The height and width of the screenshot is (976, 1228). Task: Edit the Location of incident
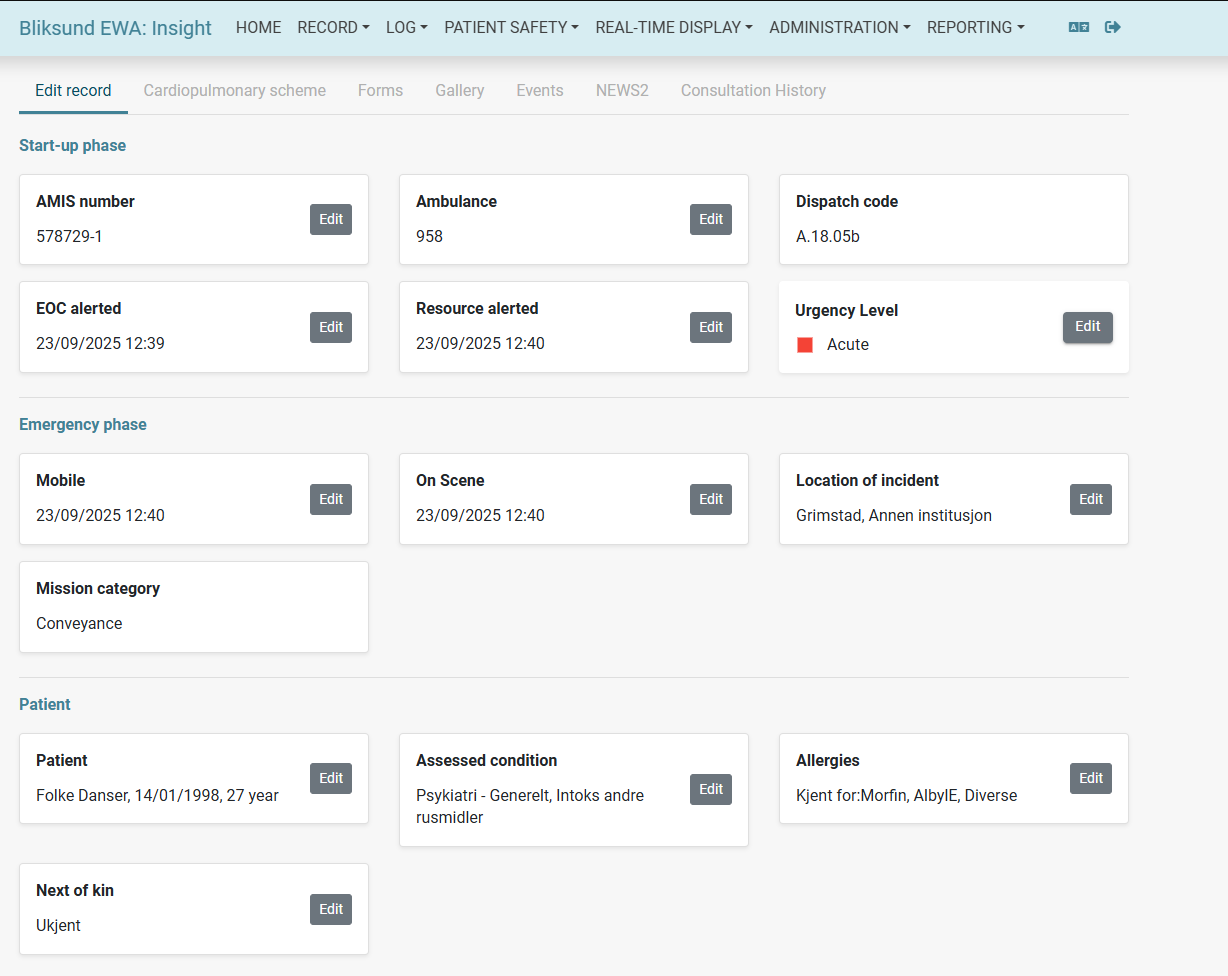coord(1090,499)
